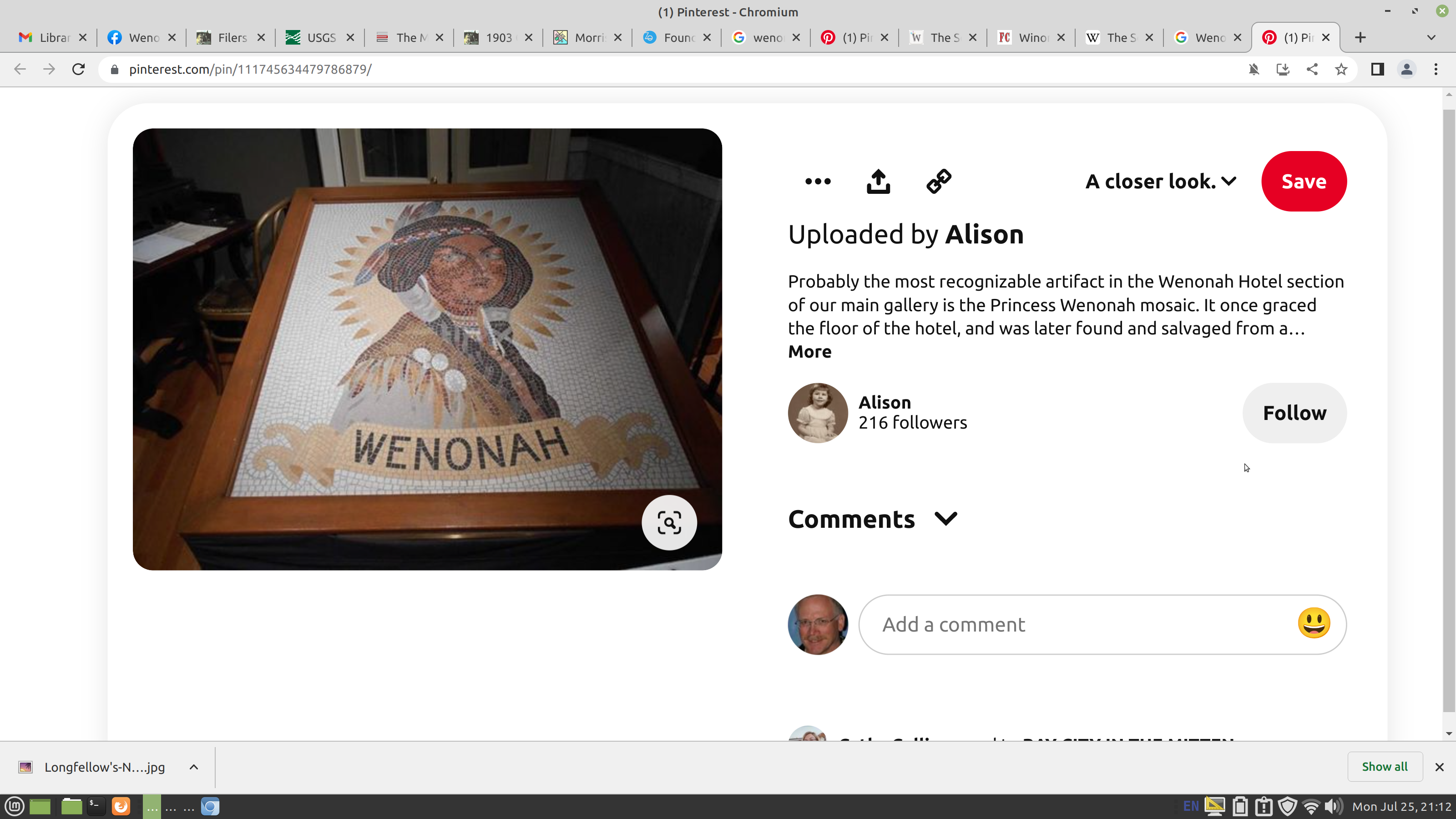
Task: Switch to the Facebook Weno tab
Action: pos(142,37)
